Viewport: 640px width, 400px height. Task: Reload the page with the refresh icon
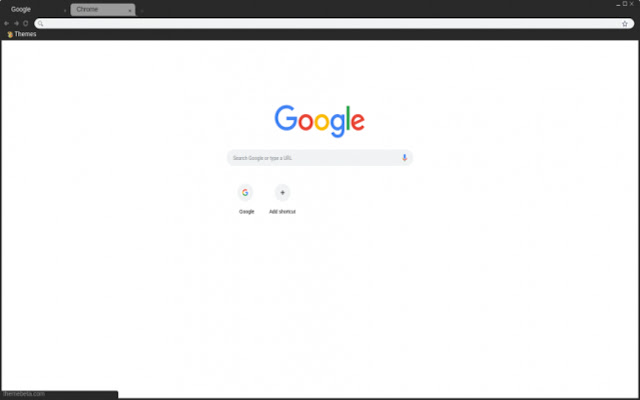point(26,24)
